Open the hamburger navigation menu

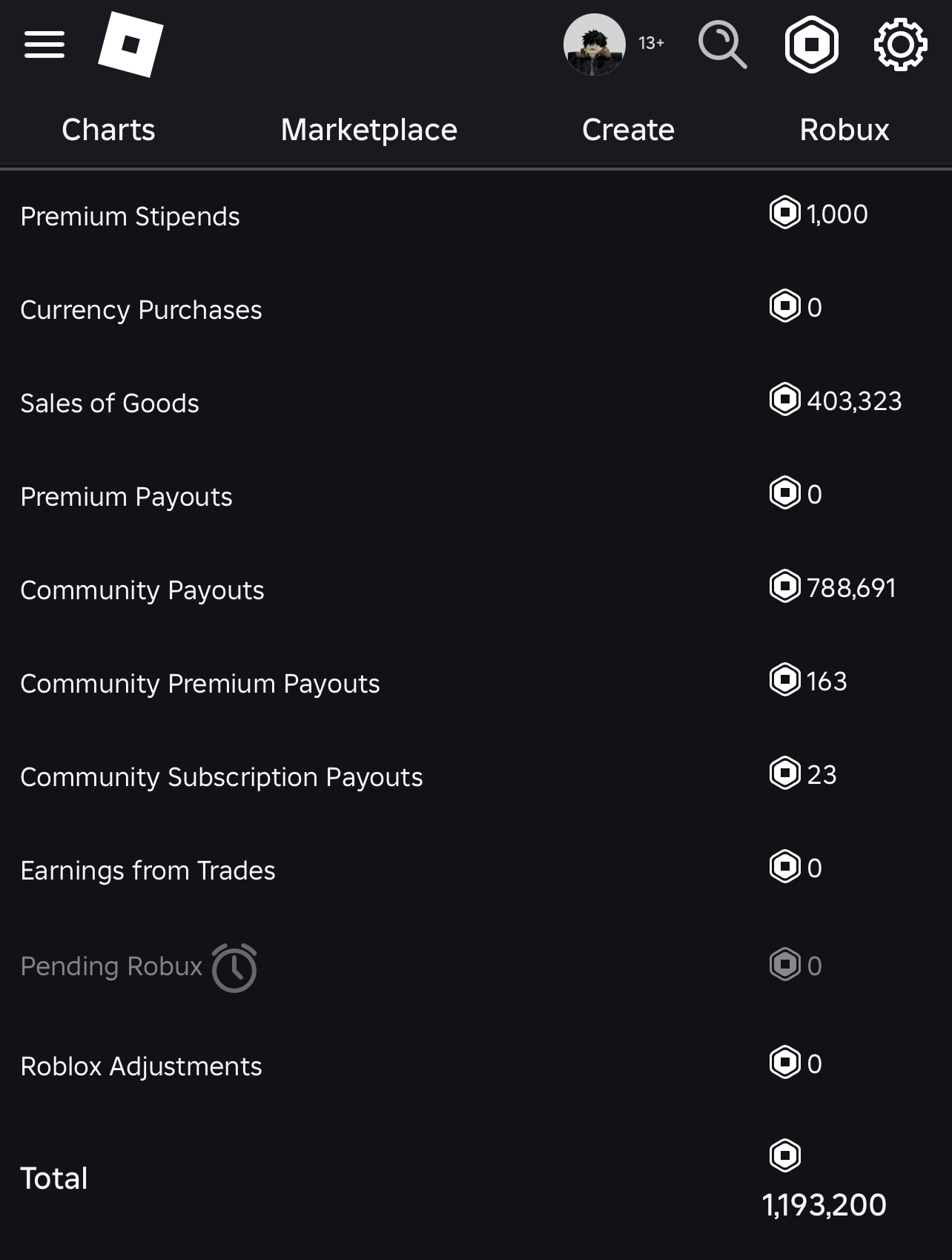[x=44, y=44]
